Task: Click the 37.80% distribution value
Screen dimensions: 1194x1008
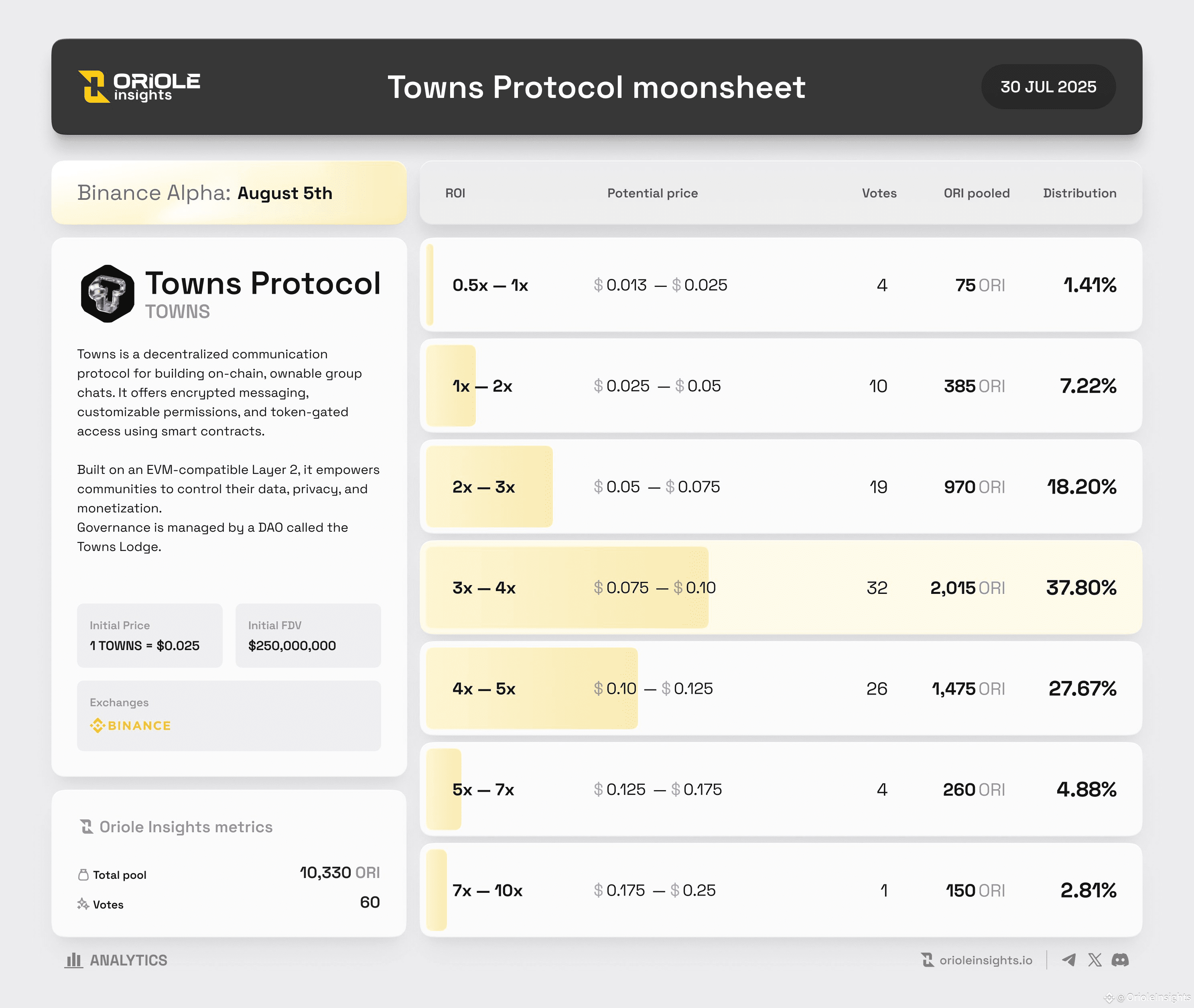Action: coord(1081,588)
